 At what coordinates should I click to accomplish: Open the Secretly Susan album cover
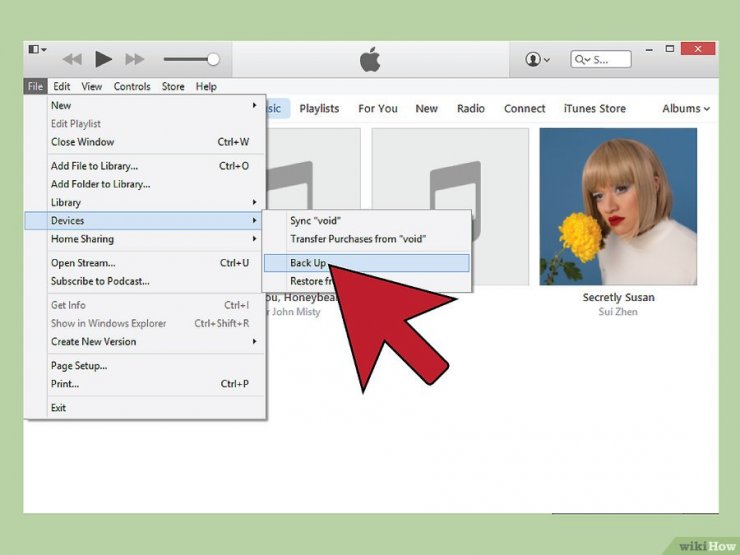[x=618, y=206]
